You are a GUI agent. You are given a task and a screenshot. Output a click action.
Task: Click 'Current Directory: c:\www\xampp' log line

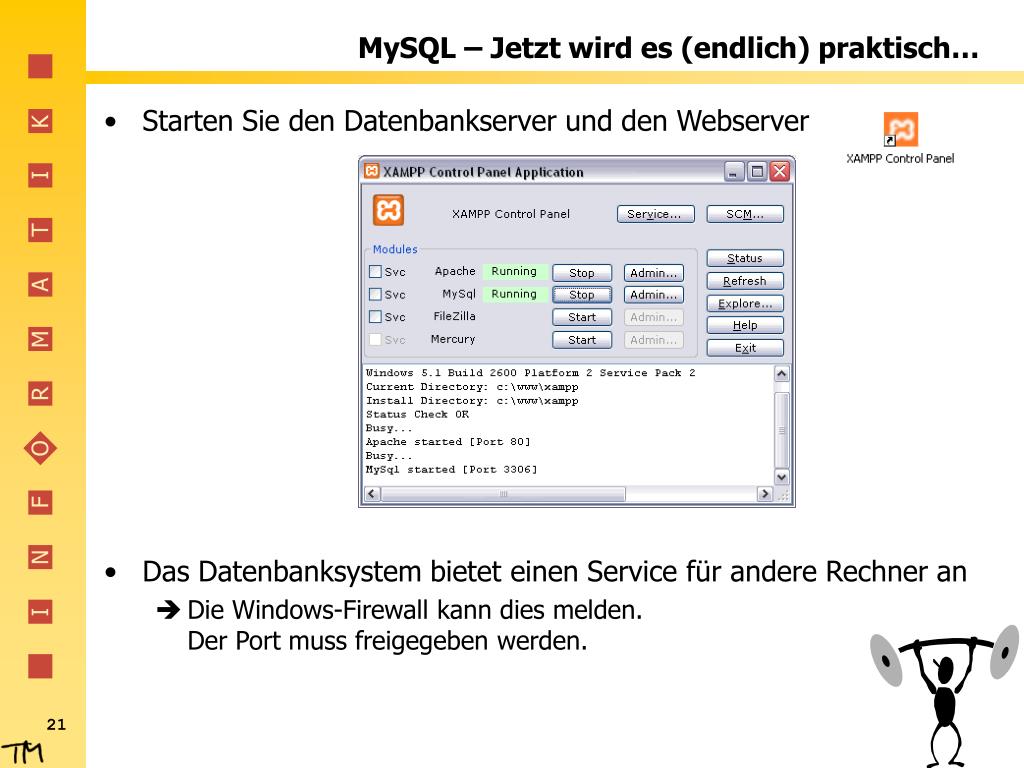point(472,387)
